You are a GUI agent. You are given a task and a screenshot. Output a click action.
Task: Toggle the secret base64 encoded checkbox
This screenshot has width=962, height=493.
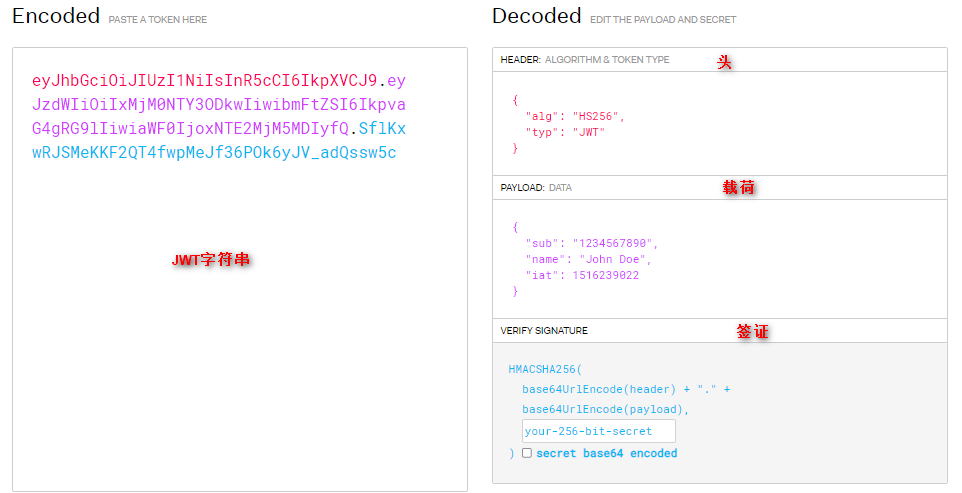527,453
